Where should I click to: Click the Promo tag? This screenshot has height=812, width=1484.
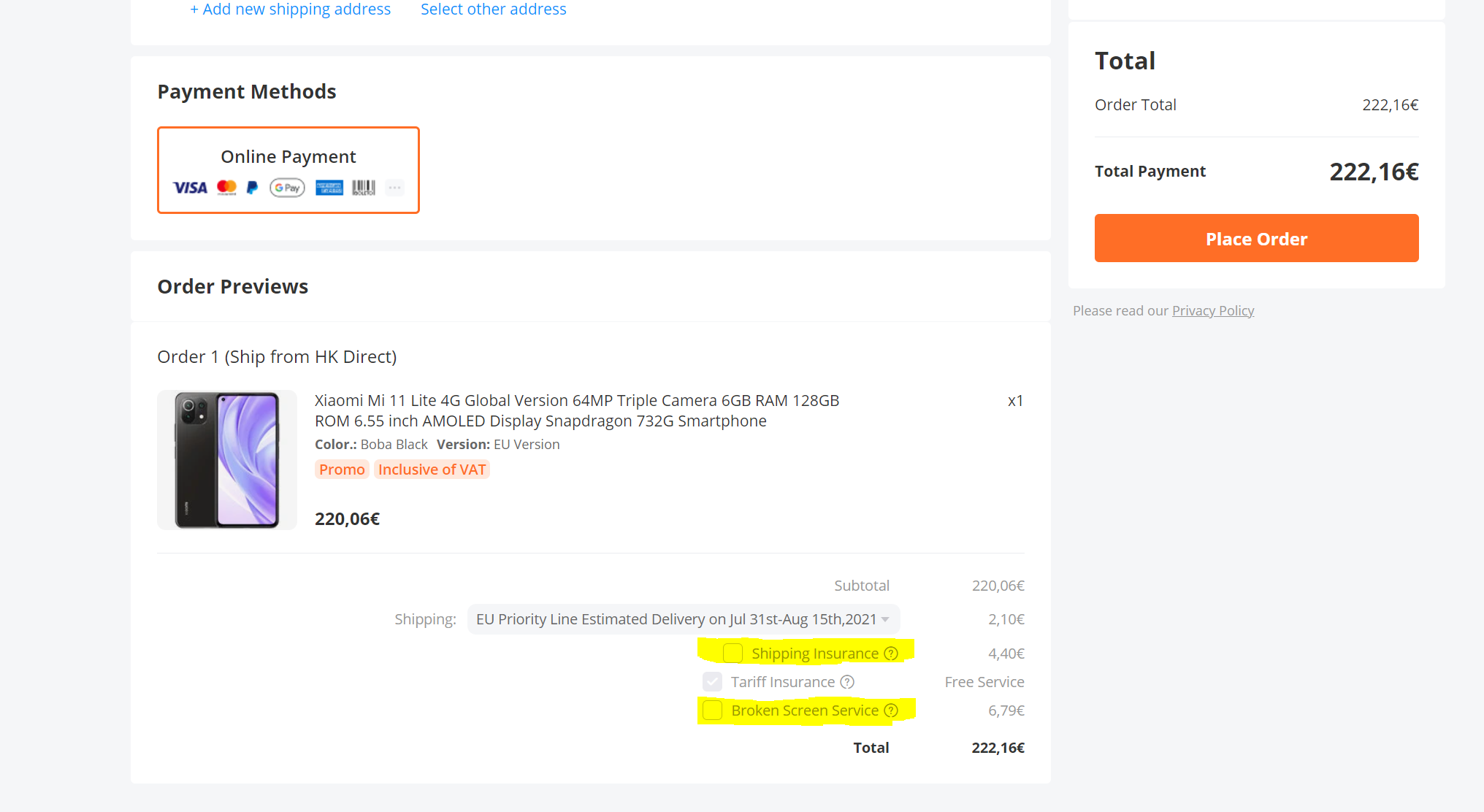click(342, 470)
